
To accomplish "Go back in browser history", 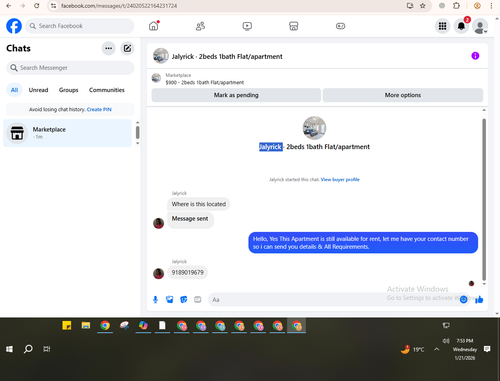I will 9,6.
